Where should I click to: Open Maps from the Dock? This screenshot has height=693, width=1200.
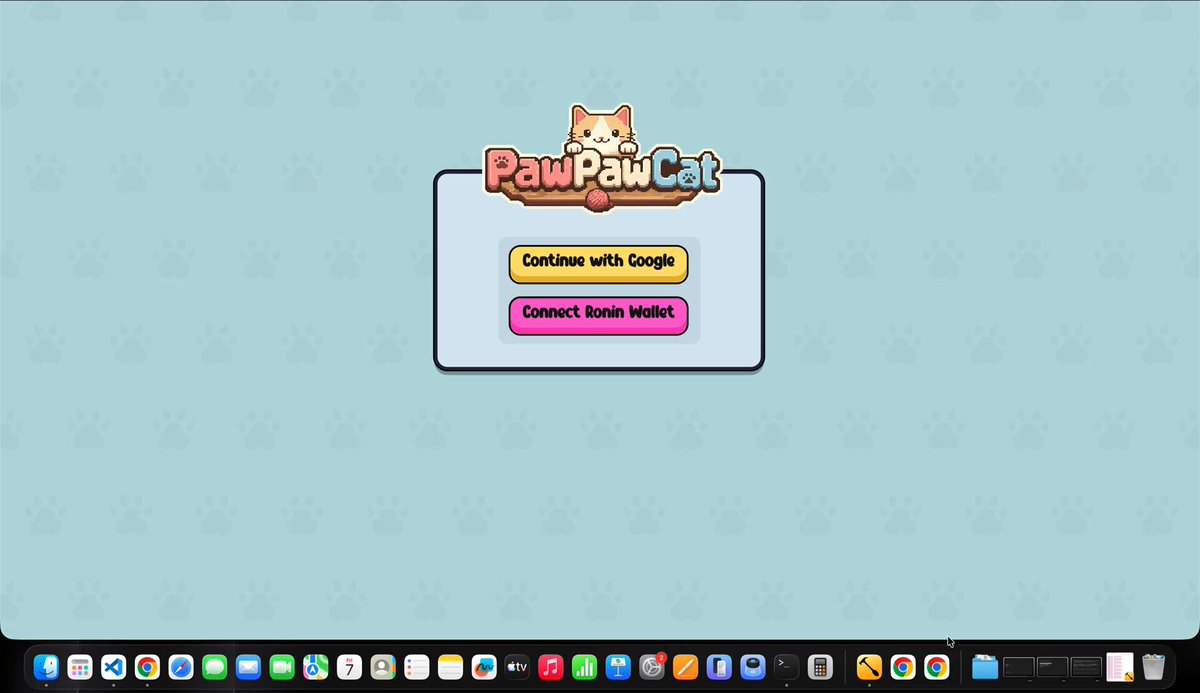pos(316,667)
